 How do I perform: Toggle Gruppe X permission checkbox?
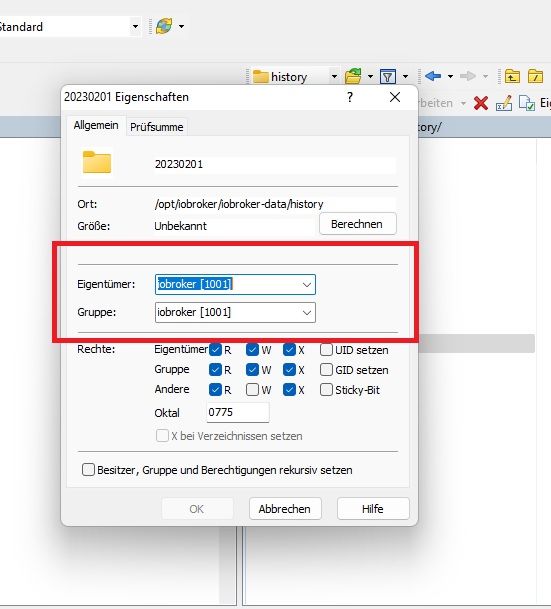289,370
